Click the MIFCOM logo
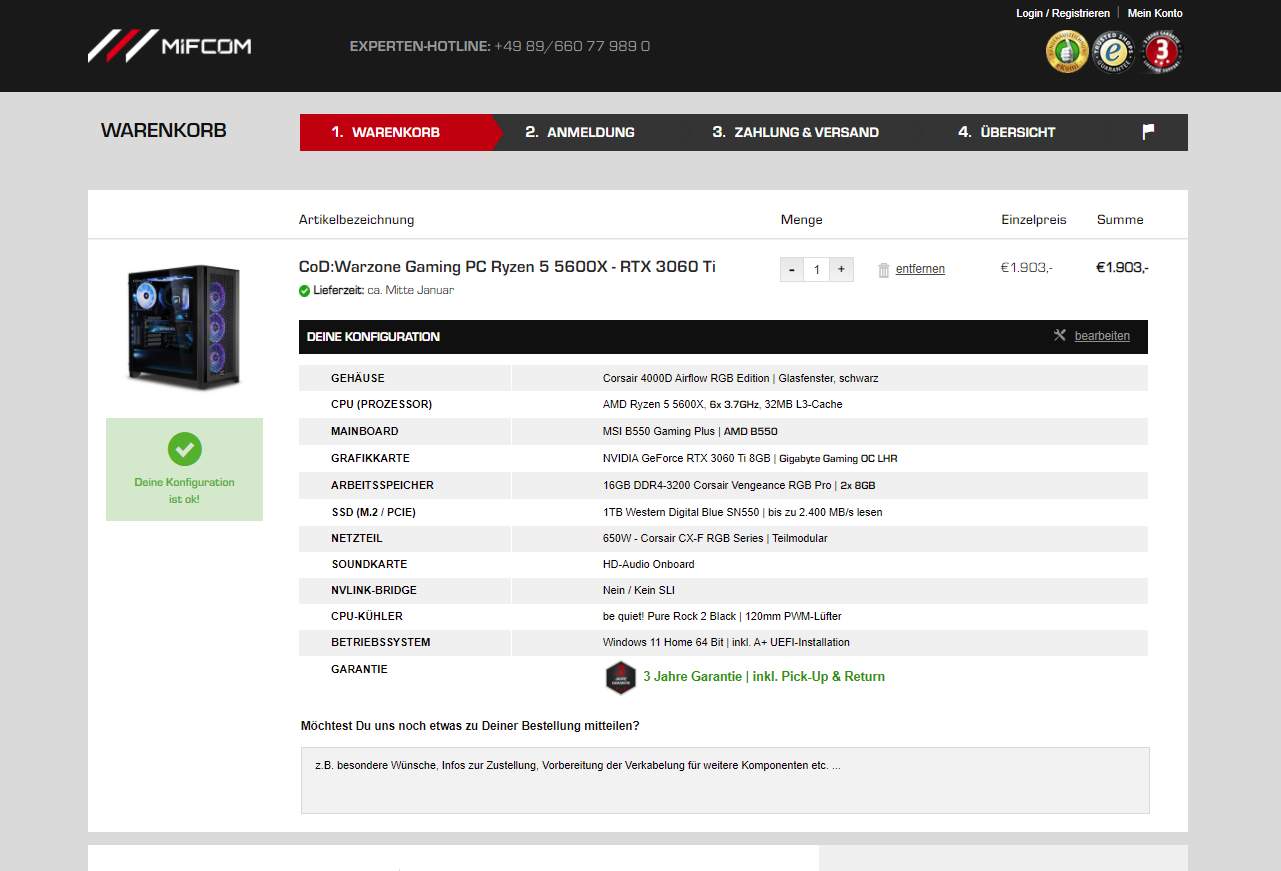The width and height of the screenshot is (1281, 871). [169, 46]
